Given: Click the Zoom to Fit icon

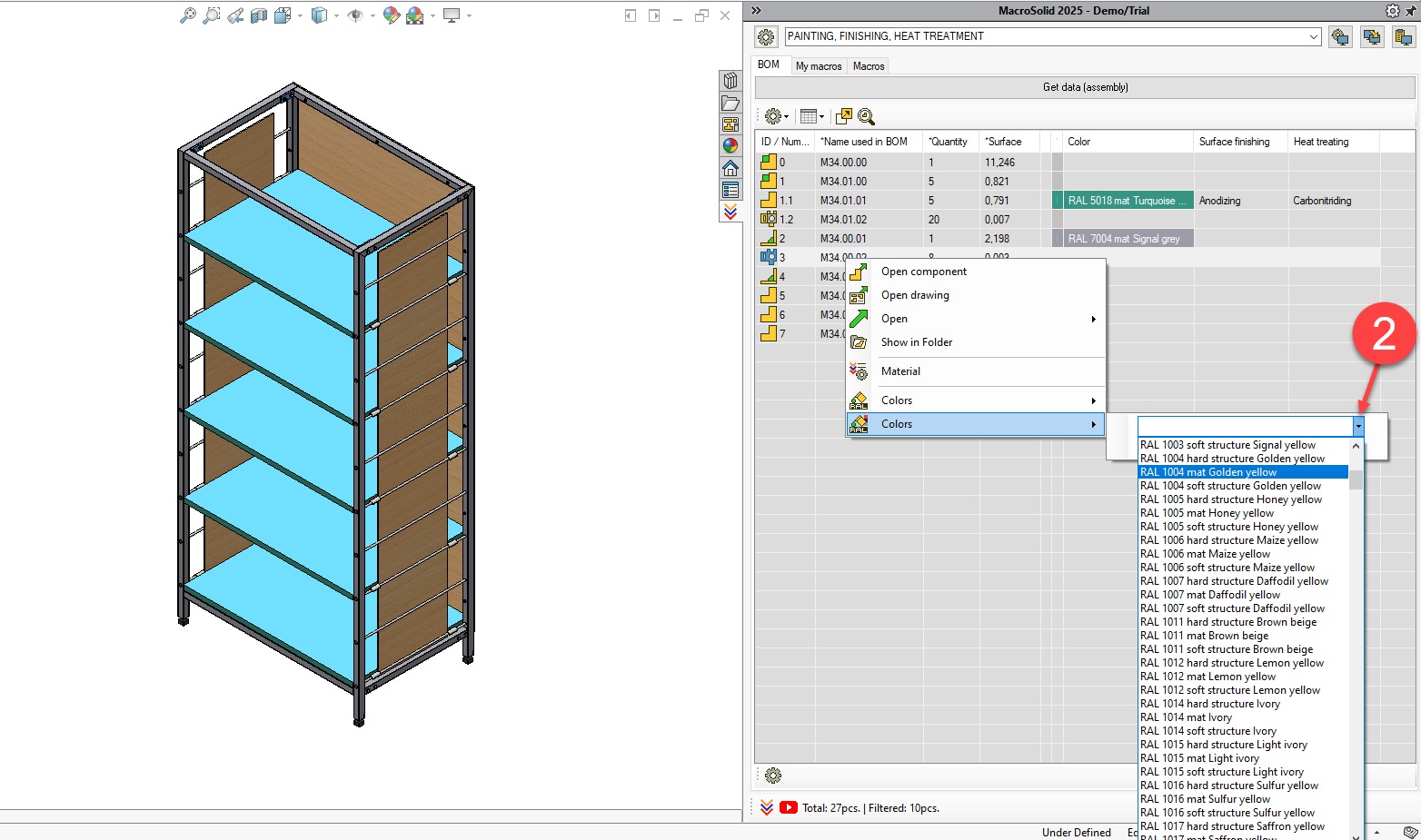Looking at the screenshot, I should pos(187,15).
